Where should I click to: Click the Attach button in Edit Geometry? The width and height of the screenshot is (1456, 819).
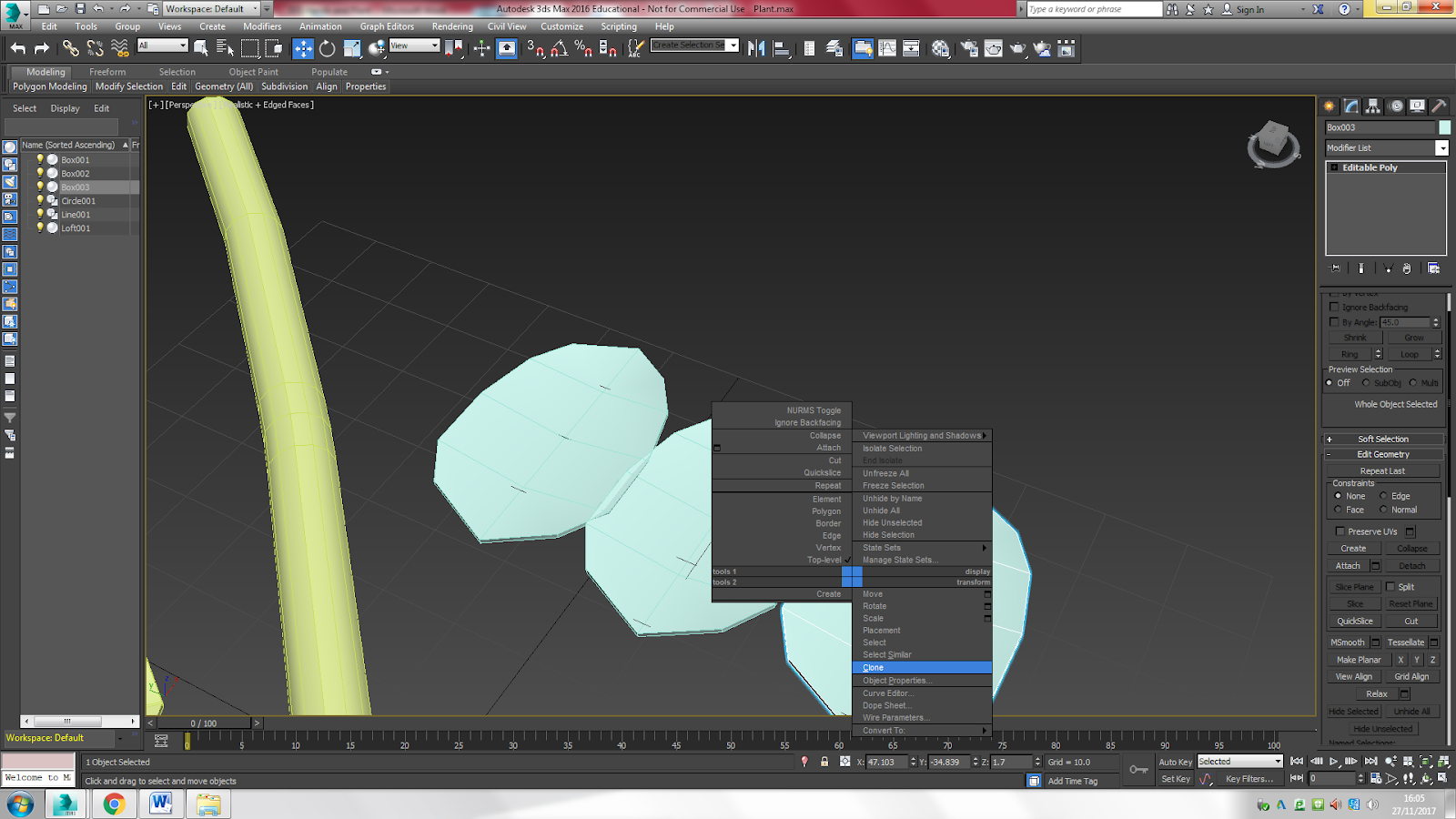coord(1348,566)
